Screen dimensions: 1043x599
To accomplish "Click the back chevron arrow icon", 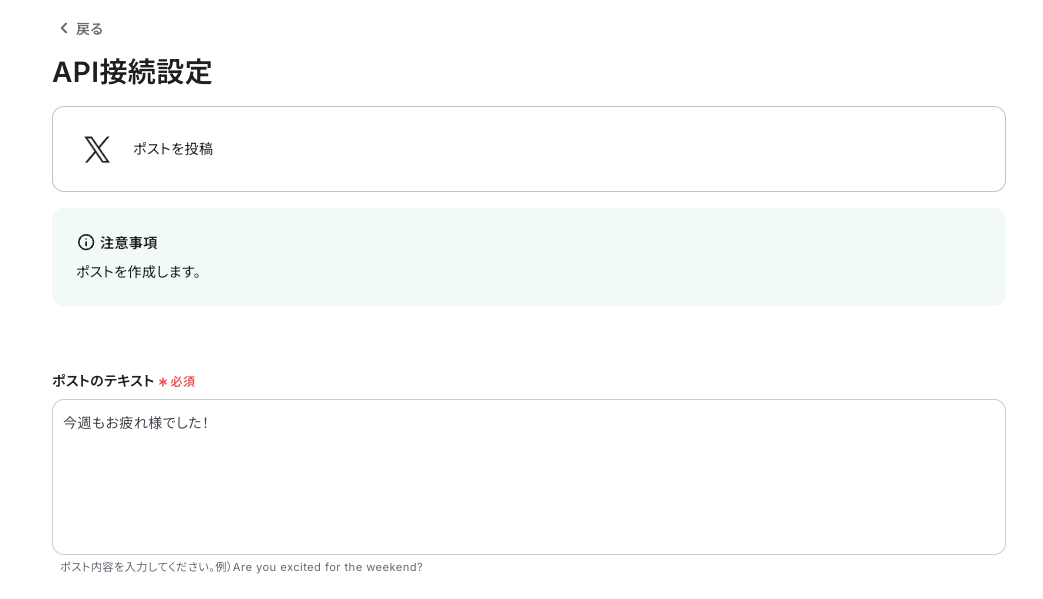I will click(64, 28).
